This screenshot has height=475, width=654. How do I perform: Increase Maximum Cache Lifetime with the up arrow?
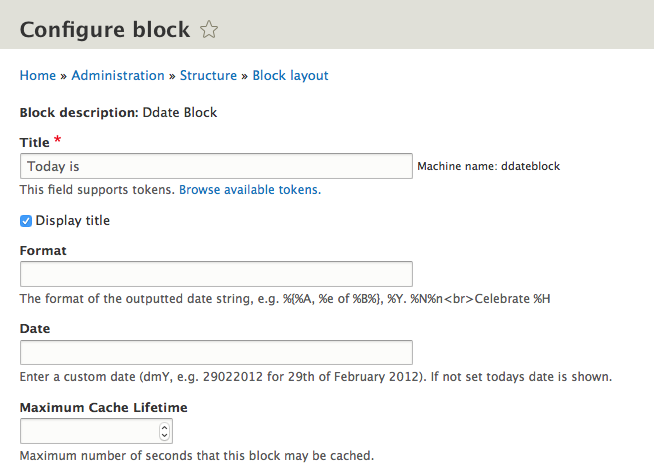point(165,427)
